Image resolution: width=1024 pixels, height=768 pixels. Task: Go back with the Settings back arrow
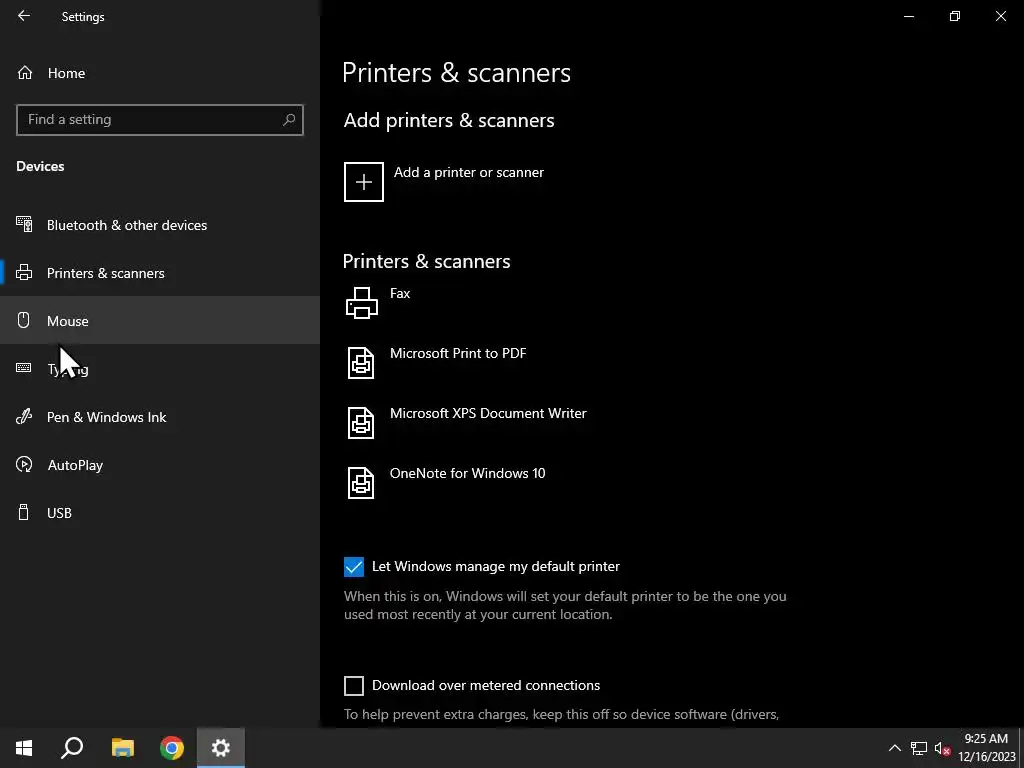pos(24,16)
